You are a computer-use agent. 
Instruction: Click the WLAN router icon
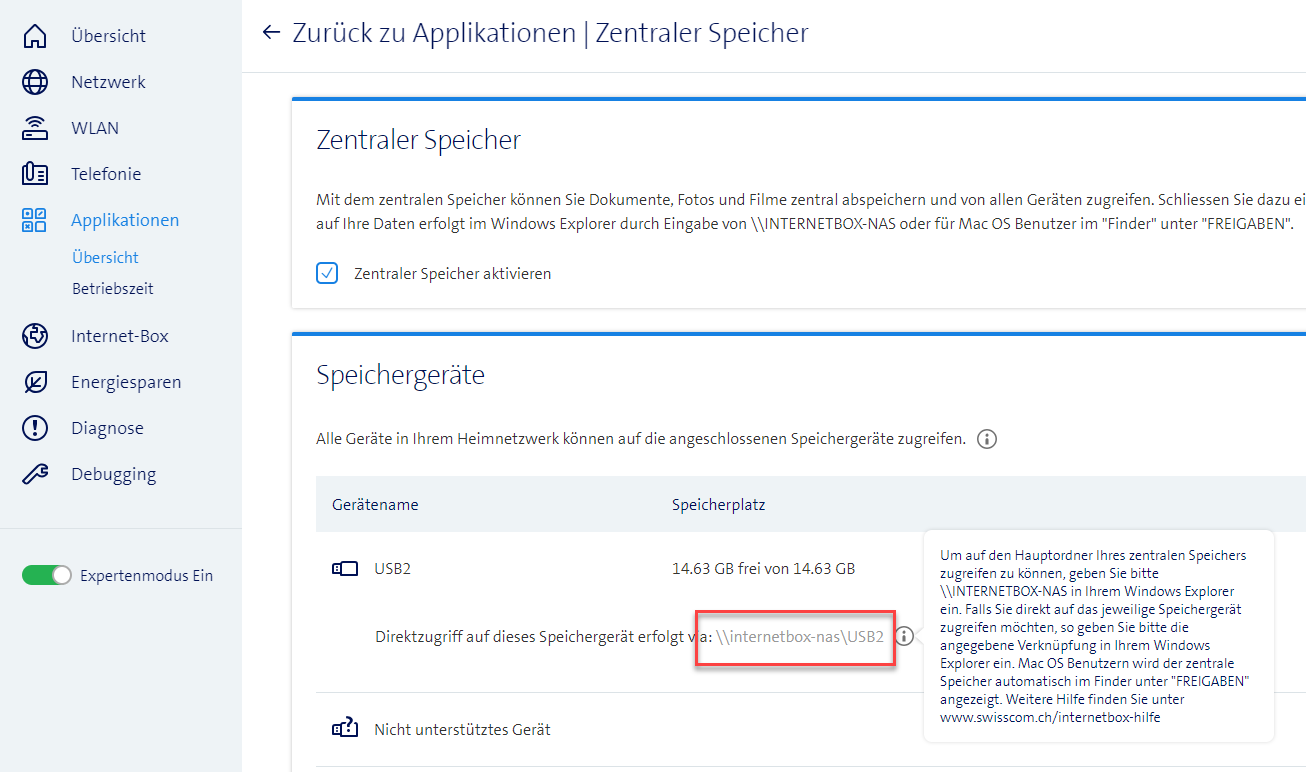[x=35, y=128]
